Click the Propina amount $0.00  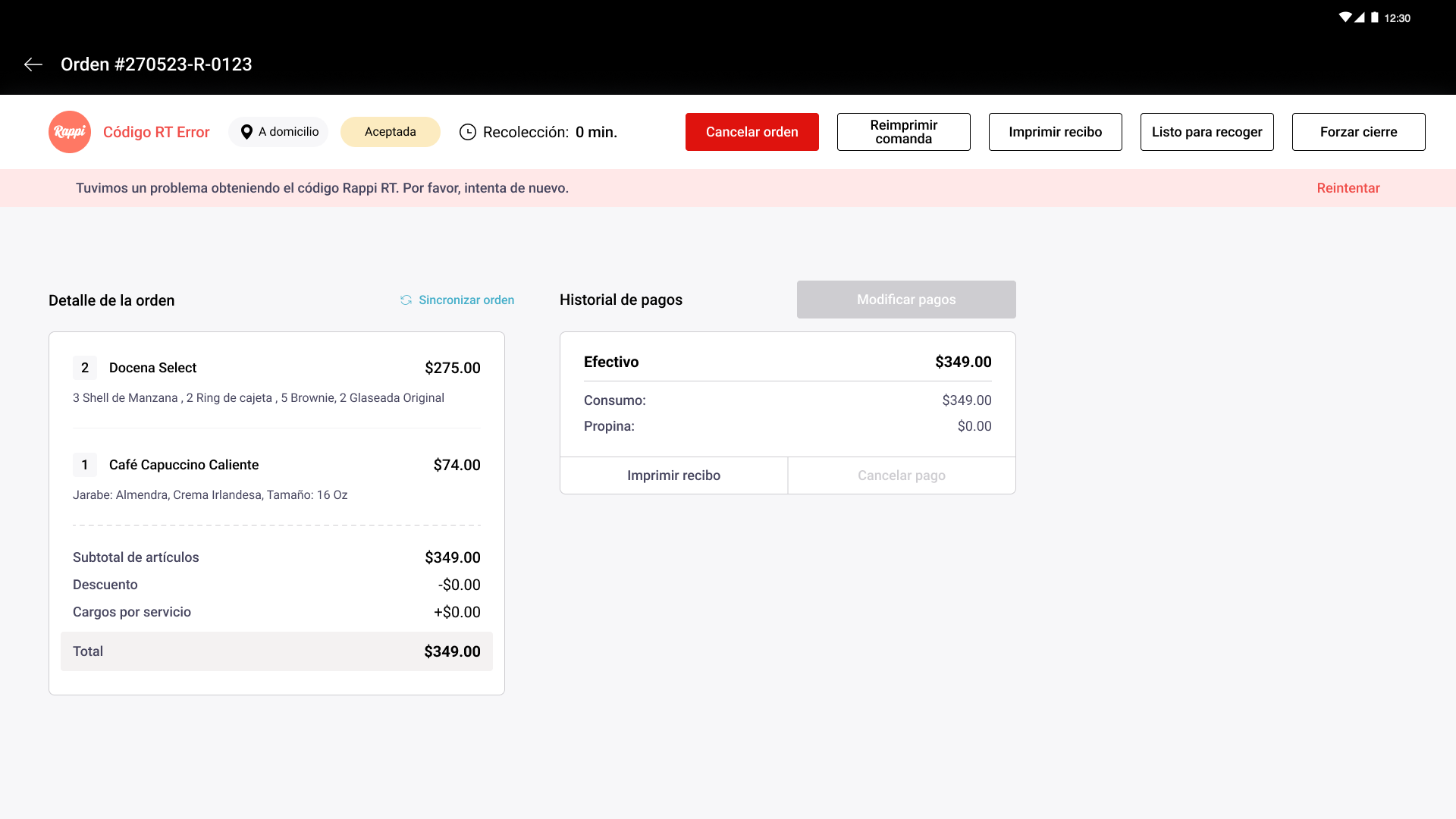pyautogui.click(x=974, y=426)
